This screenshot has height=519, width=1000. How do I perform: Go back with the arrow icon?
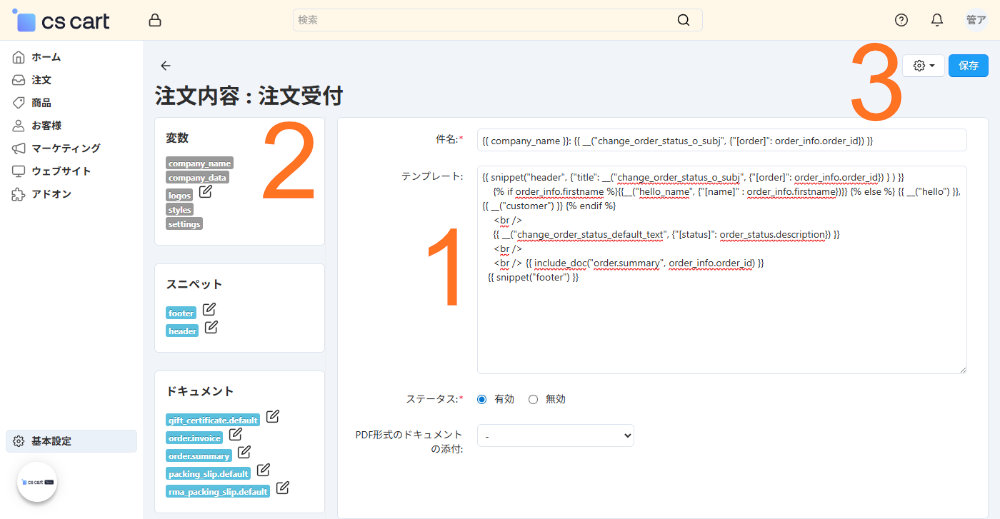166,66
